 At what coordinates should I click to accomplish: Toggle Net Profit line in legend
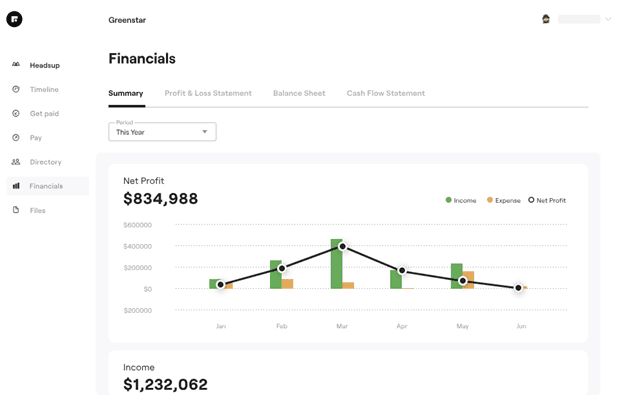(x=547, y=200)
